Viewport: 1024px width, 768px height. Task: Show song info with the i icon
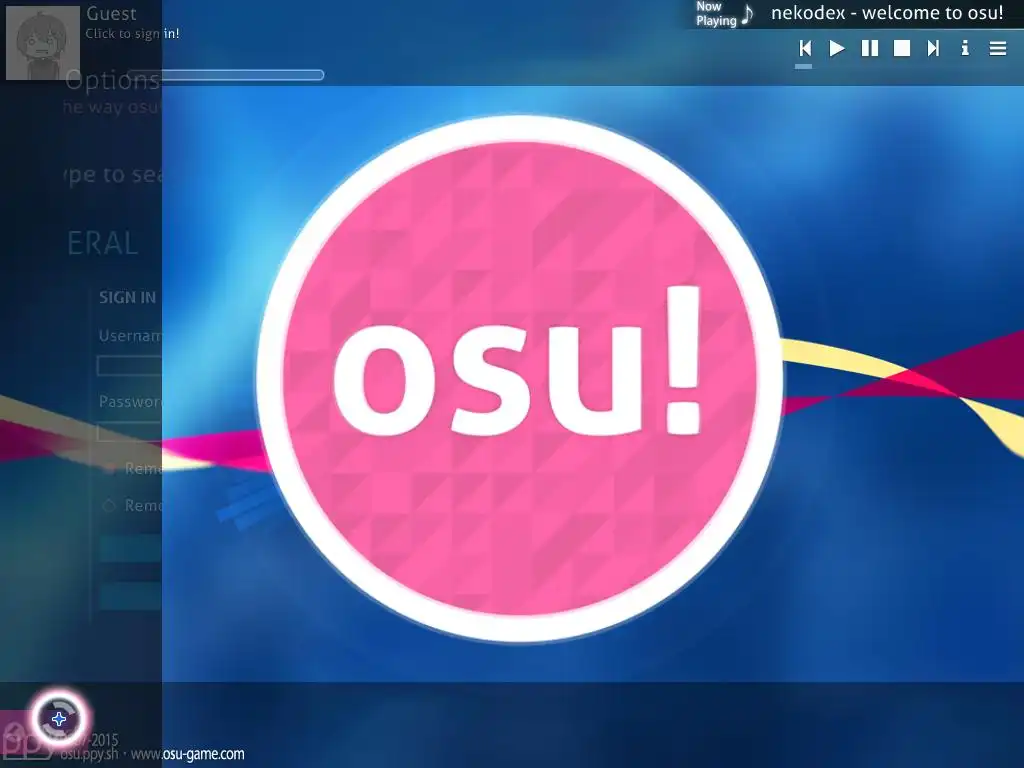(x=965, y=48)
